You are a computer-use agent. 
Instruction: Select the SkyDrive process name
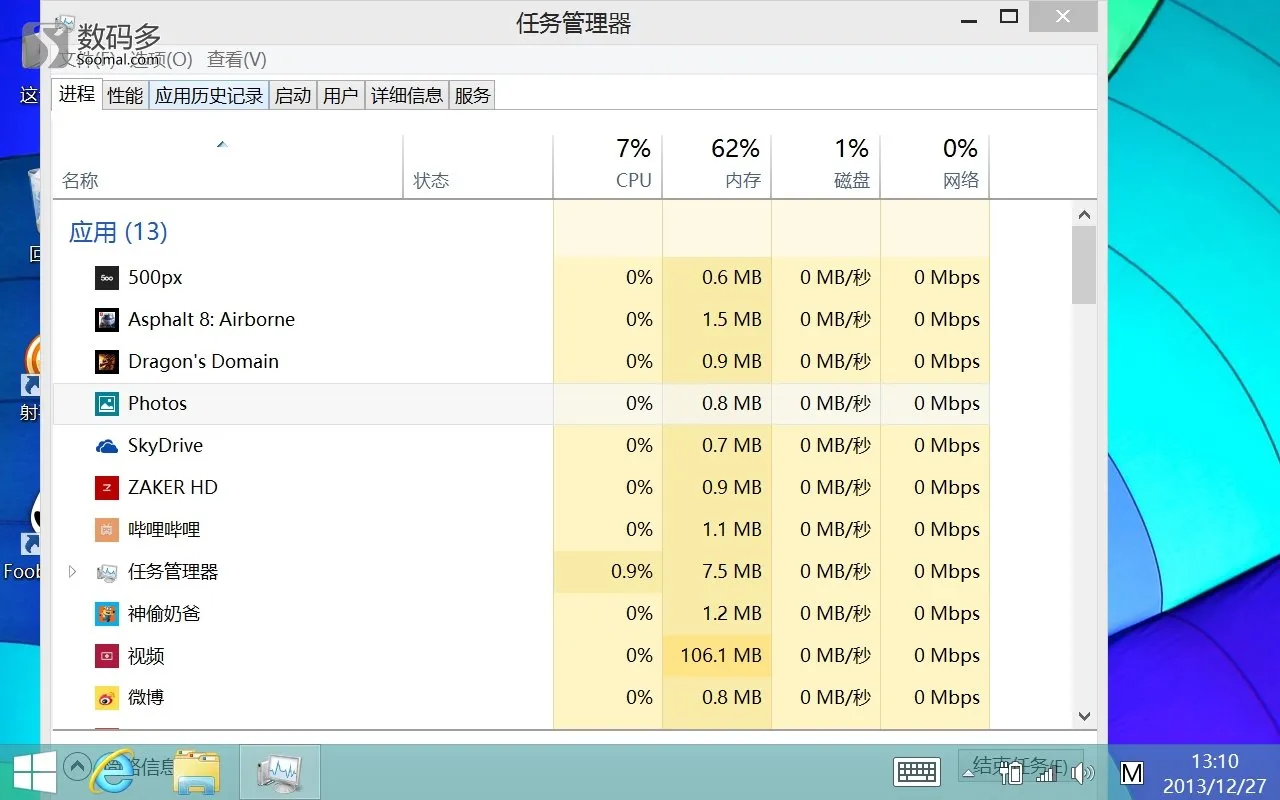point(165,446)
